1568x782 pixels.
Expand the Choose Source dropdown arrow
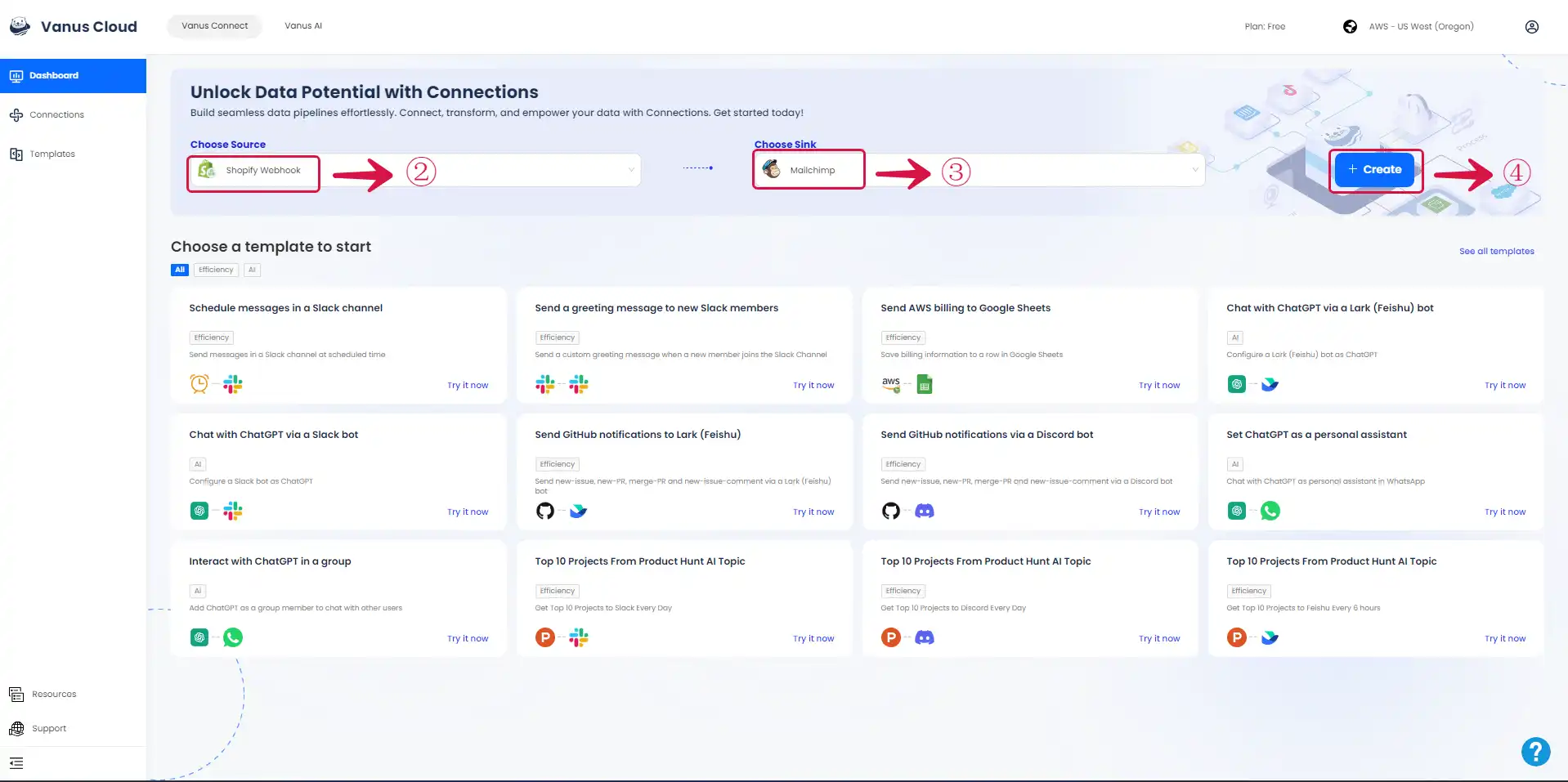[631, 170]
